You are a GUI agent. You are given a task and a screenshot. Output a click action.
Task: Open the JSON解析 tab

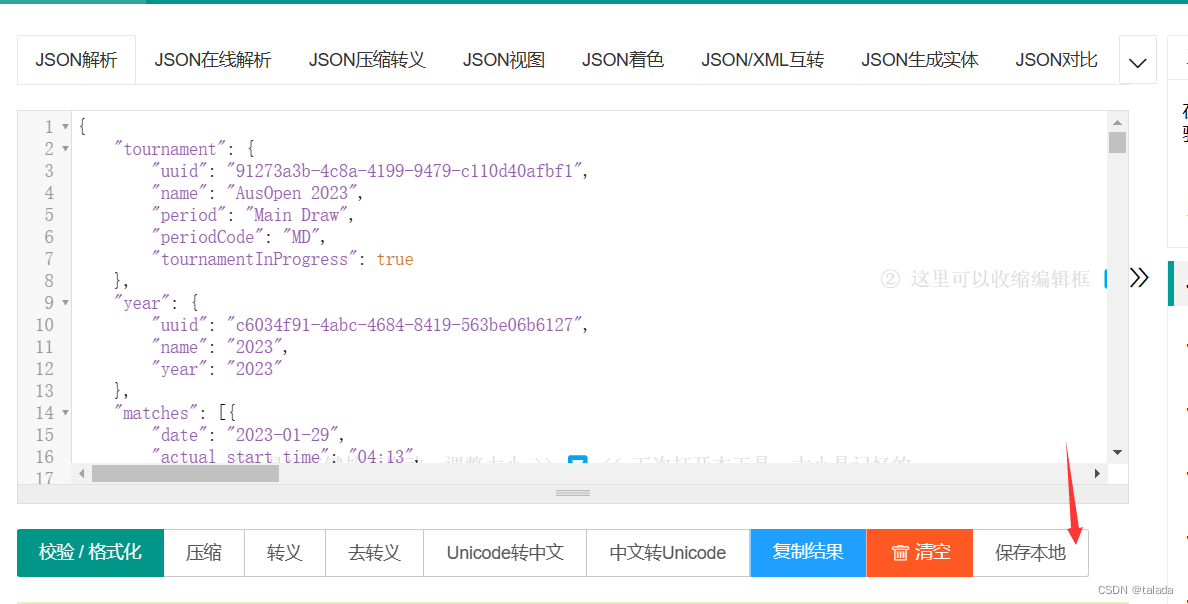click(x=77, y=60)
